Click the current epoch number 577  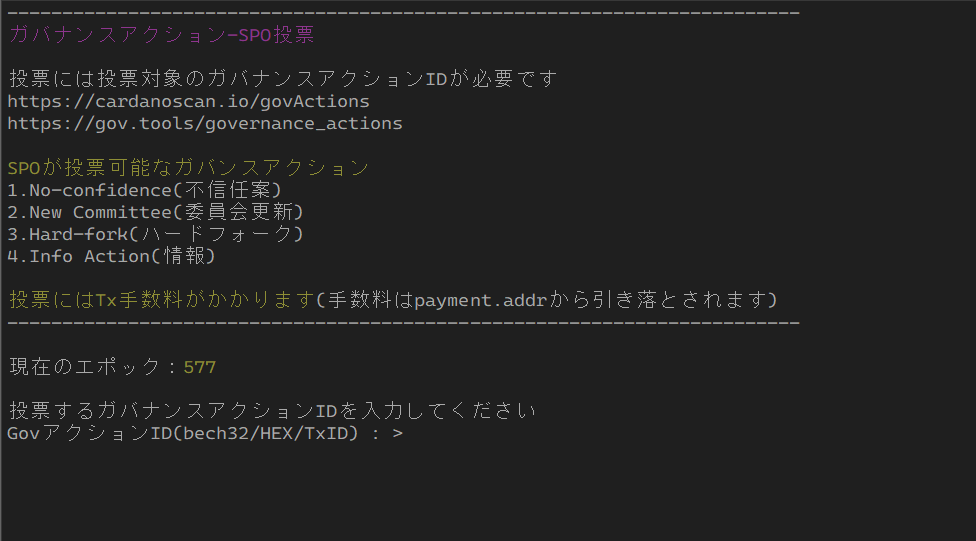[200, 367]
